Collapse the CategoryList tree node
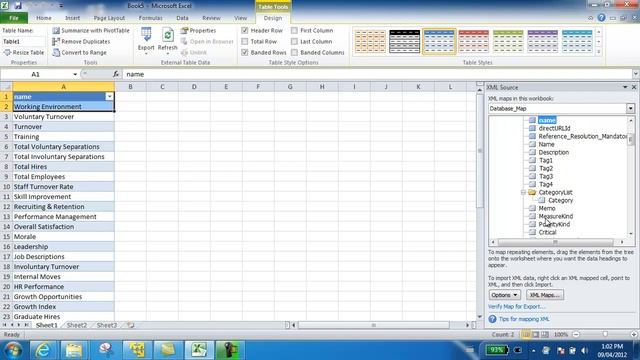 523,192
